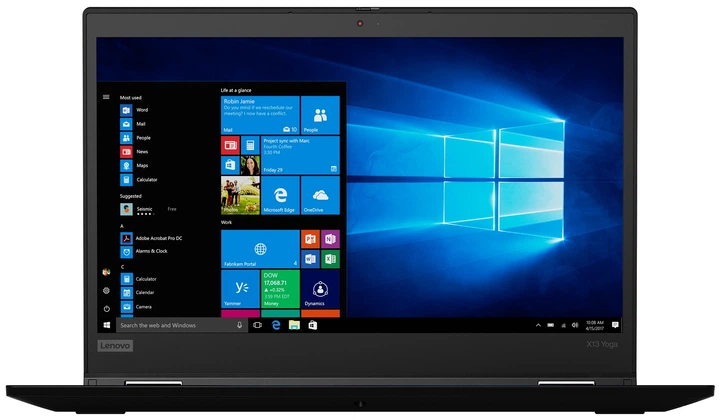Image resolution: width=720 pixels, height=419 pixels.
Task: Launch the OneNote tile
Action: pos(330,239)
